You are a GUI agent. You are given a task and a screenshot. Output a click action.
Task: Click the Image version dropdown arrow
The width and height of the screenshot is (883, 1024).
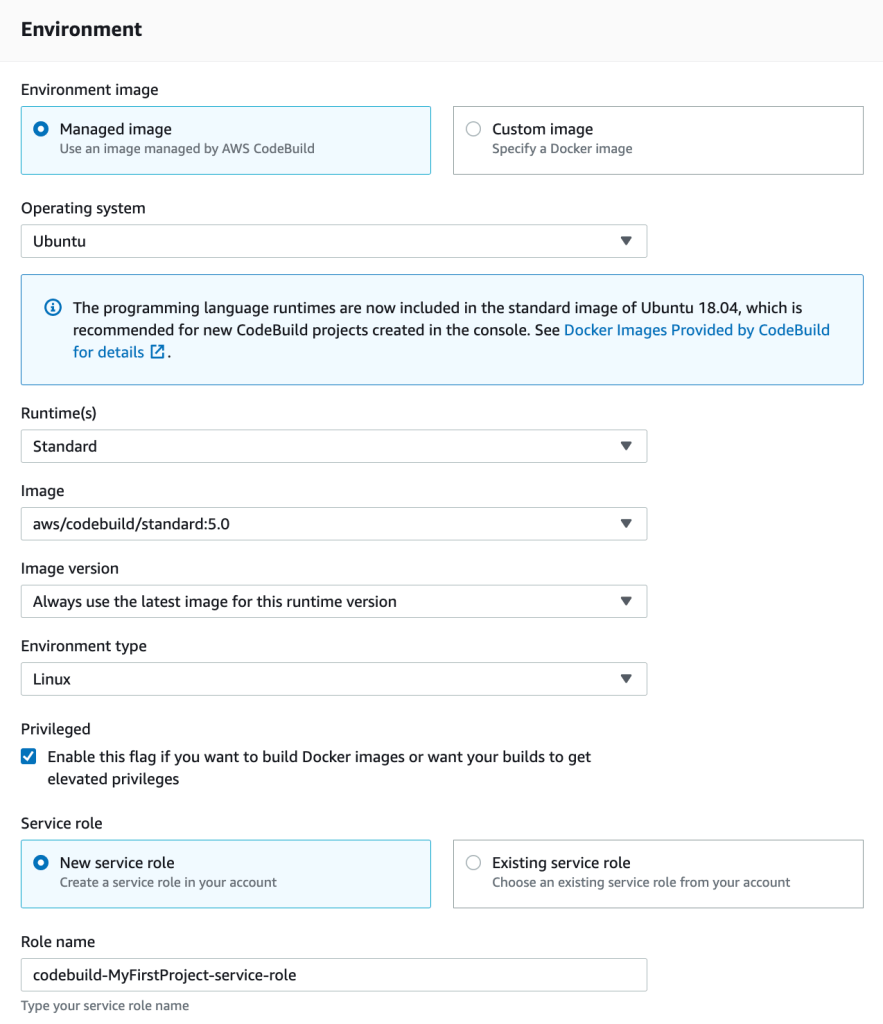tap(626, 601)
